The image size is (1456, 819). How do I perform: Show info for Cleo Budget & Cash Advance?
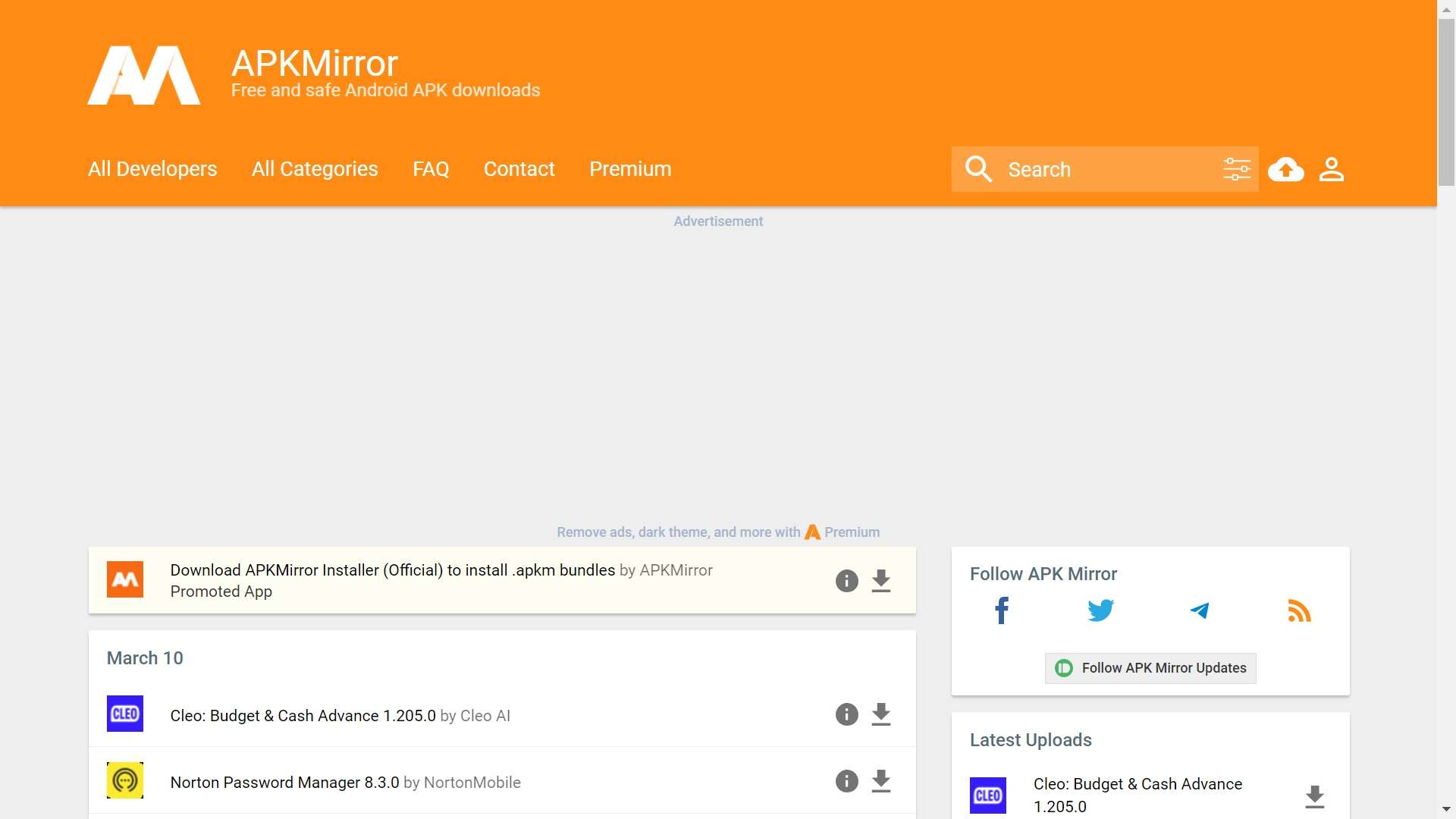(x=846, y=714)
